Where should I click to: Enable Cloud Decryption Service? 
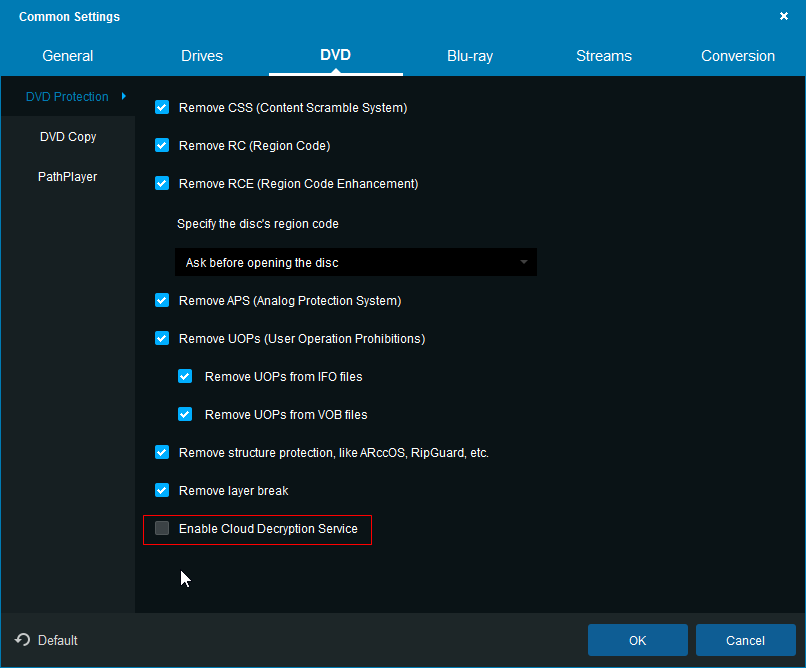[162, 528]
